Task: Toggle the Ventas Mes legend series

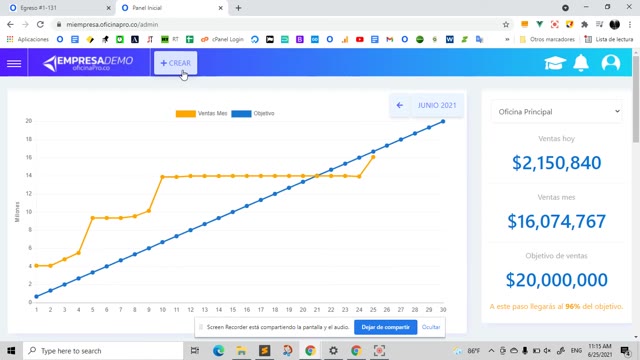Action: (x=202, y=113)
